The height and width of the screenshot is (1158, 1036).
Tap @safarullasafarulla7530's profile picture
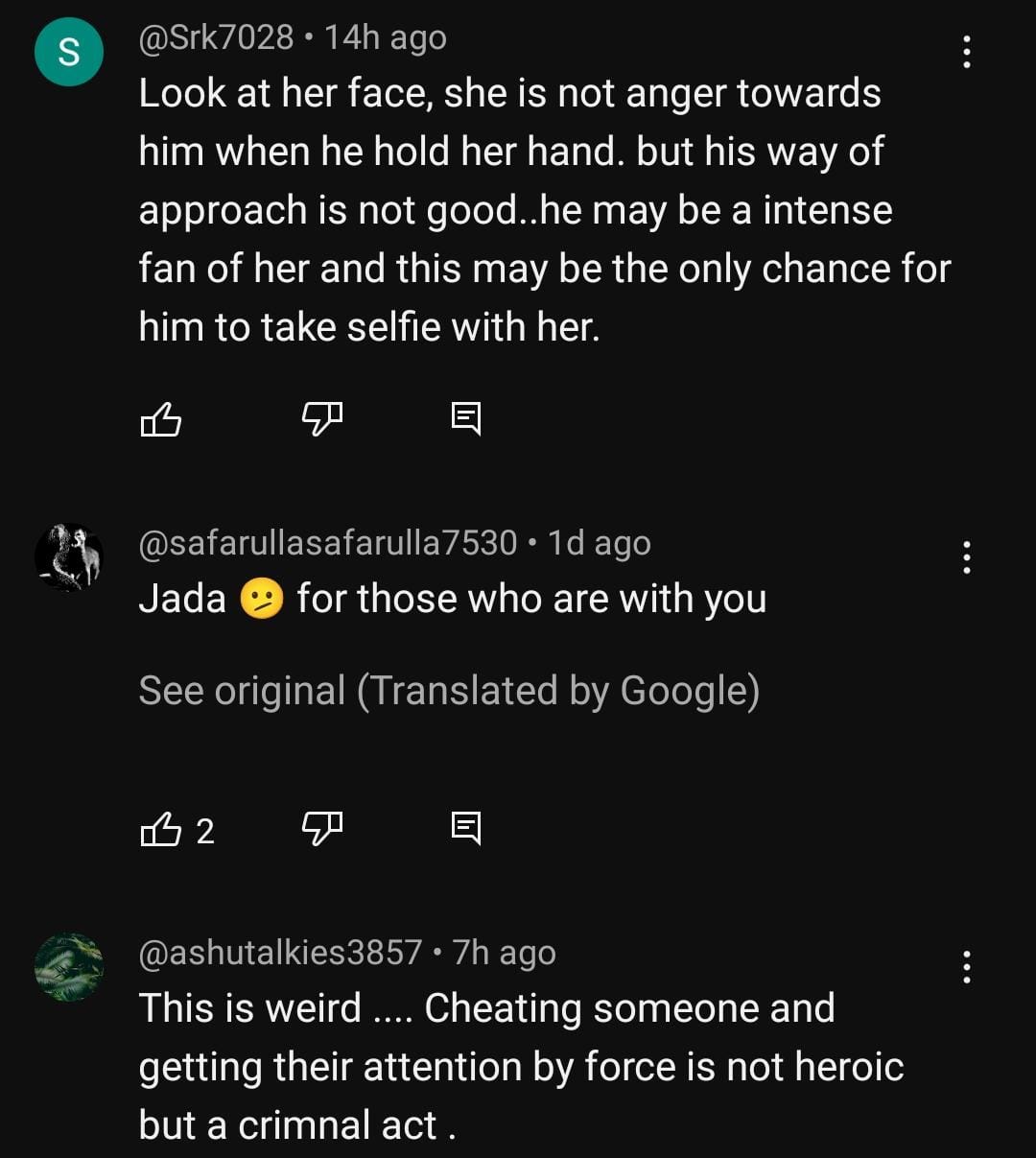69,557
